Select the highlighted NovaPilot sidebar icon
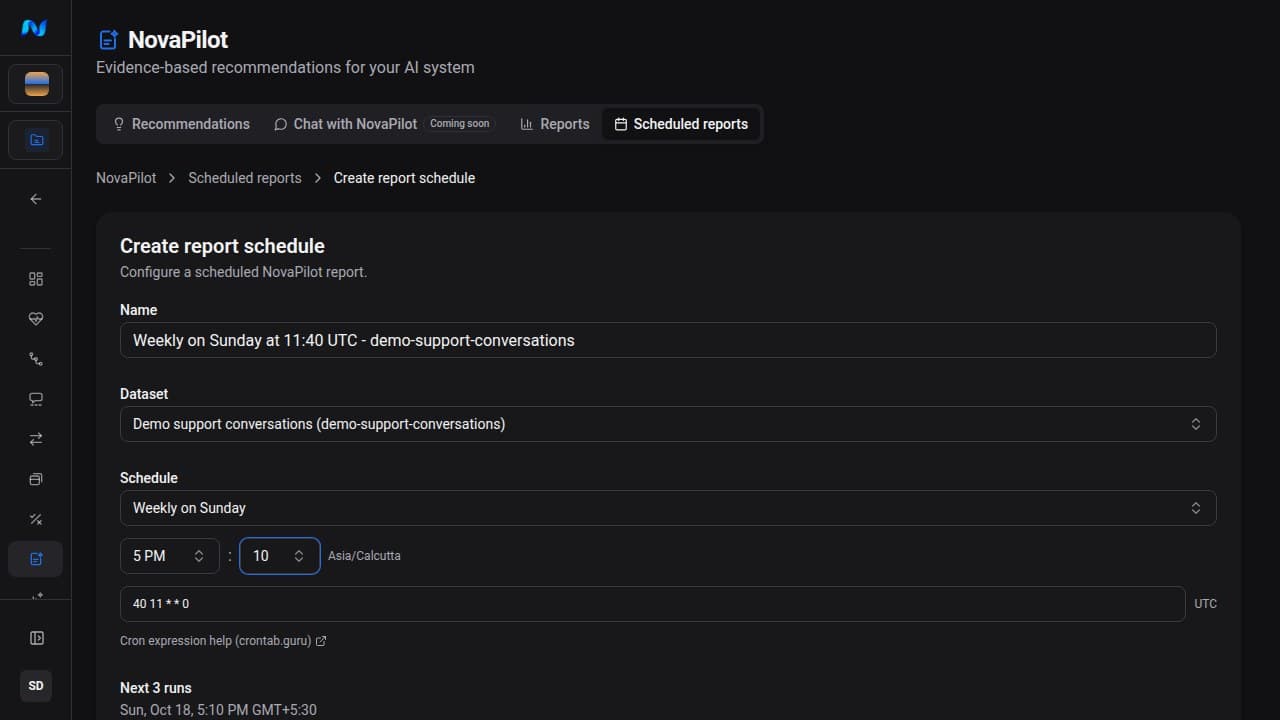The width and height of the screenshot is (1280, 720). click(36, 559)
